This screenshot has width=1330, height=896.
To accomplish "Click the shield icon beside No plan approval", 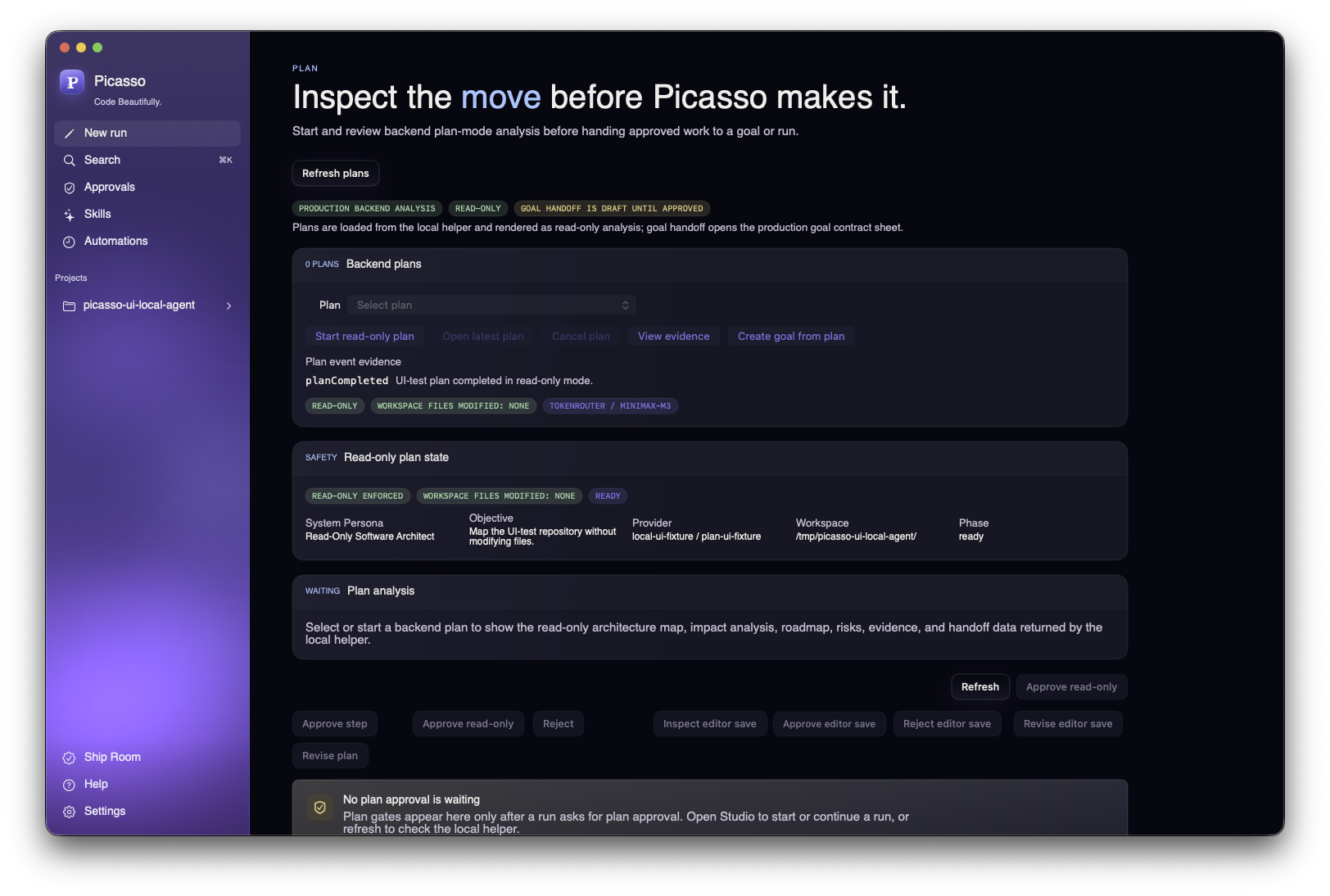I will (x=320, y=808).
